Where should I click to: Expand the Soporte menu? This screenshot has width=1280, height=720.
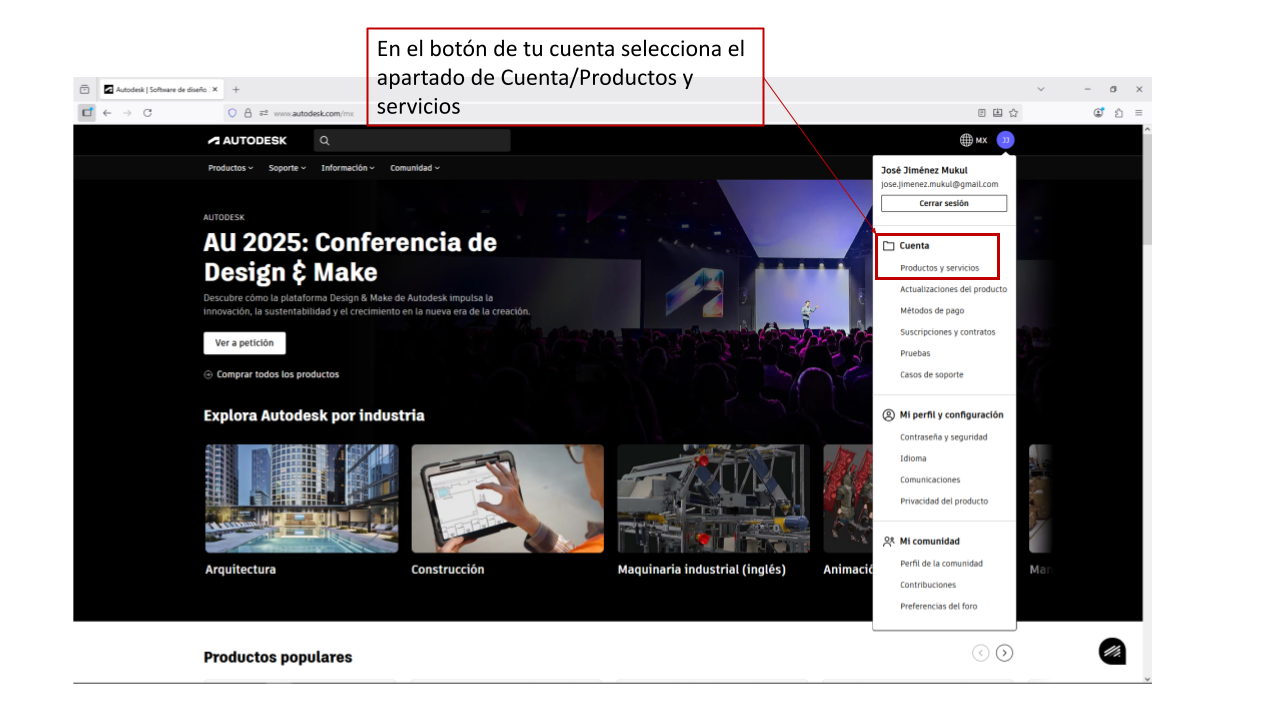[288, 168]
